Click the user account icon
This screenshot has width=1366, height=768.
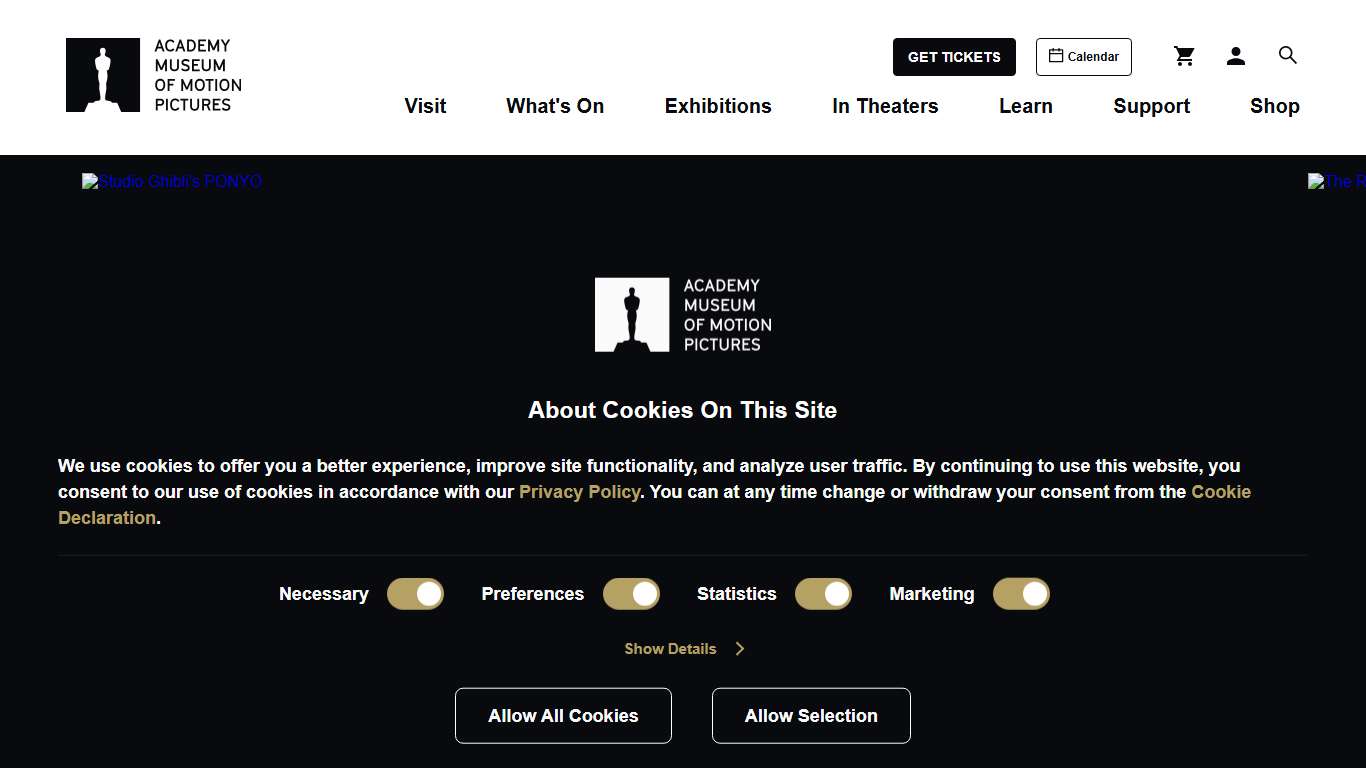pos(1236,57)
